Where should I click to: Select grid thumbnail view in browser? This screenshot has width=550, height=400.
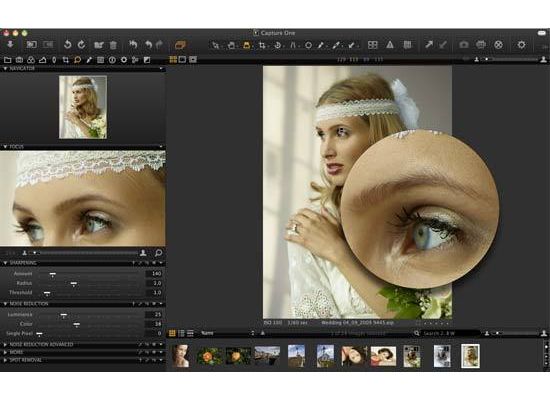tap(172, 333)
